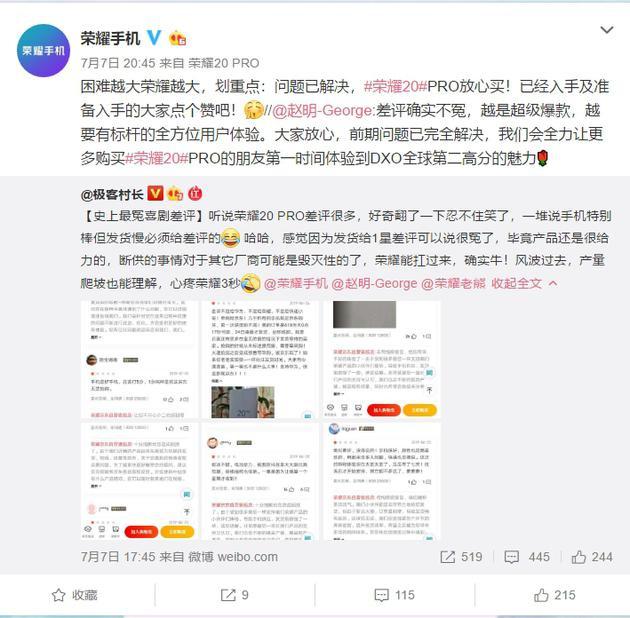Viewport: 630px width, 618px height.
Task: View the first review screenshot thumbnail
Action: 139,359
